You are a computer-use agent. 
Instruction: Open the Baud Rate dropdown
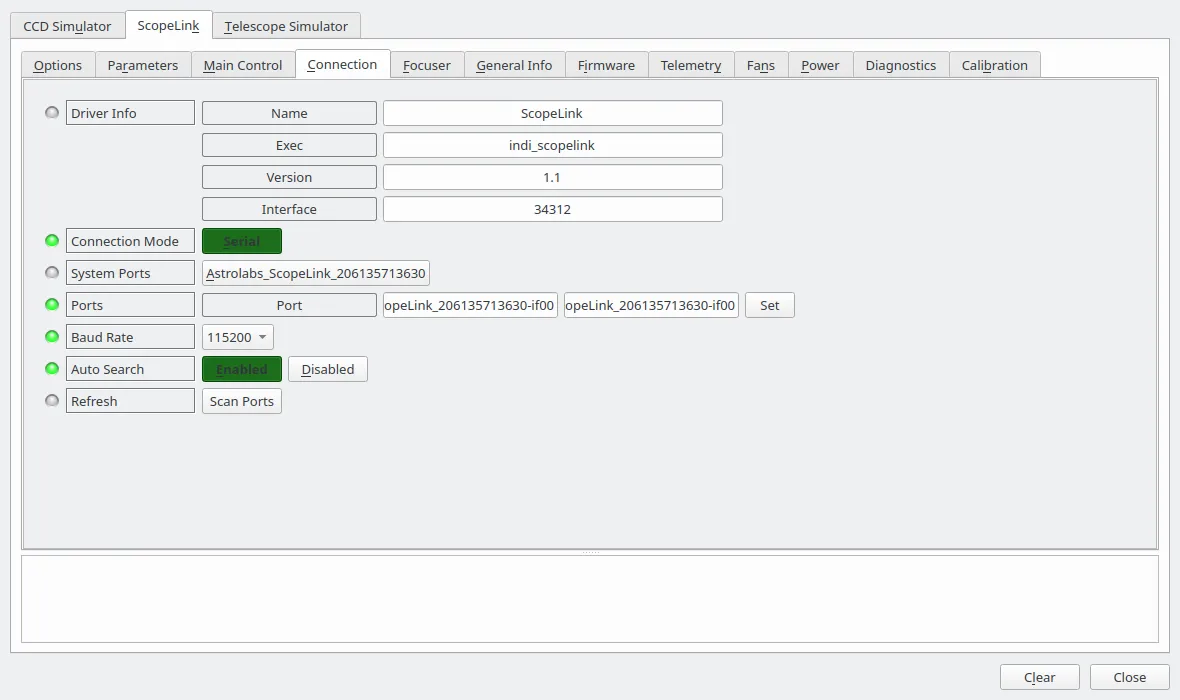pos(237,337)
